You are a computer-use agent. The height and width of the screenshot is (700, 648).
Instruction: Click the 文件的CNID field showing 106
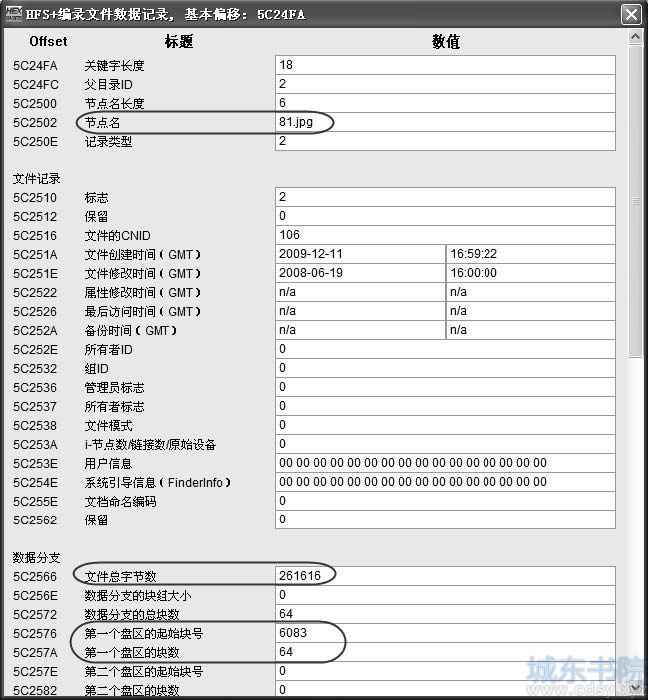click(445, 235)
